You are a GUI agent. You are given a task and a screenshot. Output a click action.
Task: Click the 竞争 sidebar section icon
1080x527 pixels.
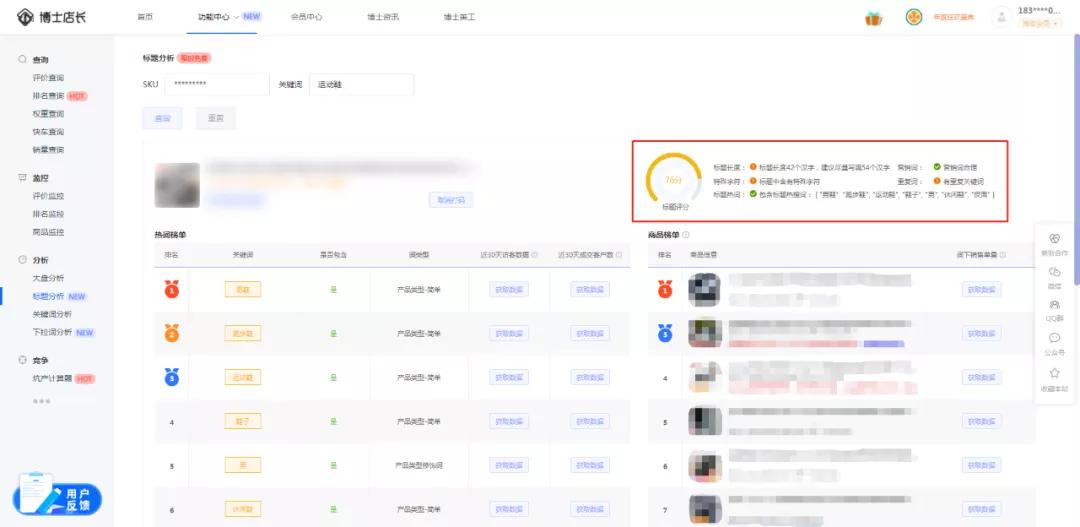(23, 360)
